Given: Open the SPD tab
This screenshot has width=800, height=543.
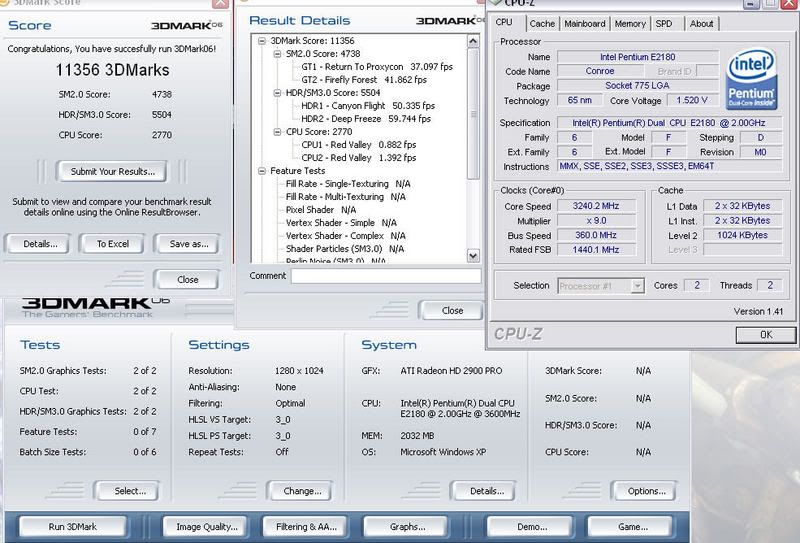Looking at the screenshot, I should [666, 23].
